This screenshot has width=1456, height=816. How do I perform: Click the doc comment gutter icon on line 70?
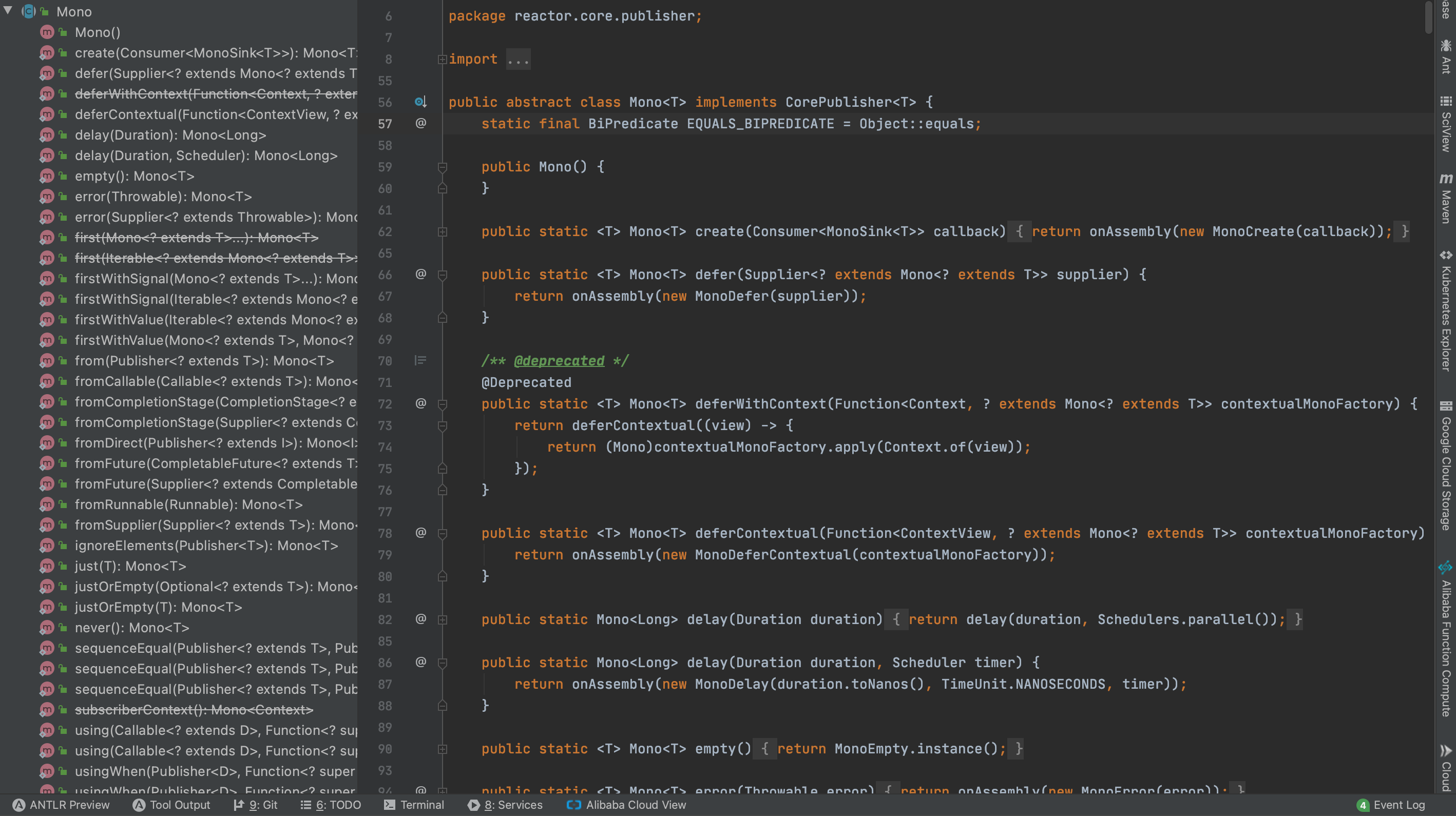click(x=420, y=361)
